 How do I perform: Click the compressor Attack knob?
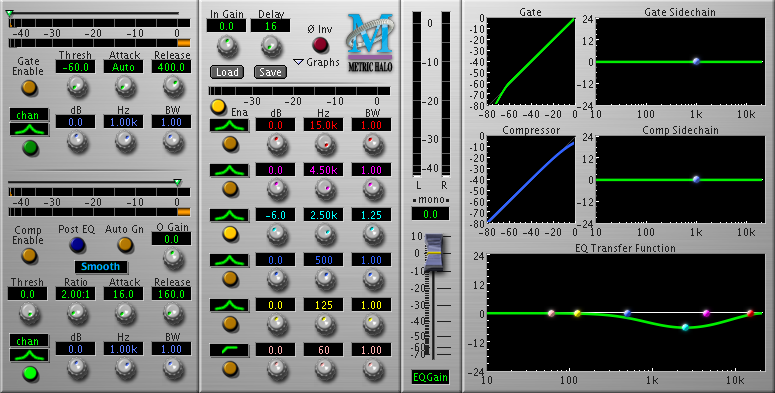pos(125,313)
